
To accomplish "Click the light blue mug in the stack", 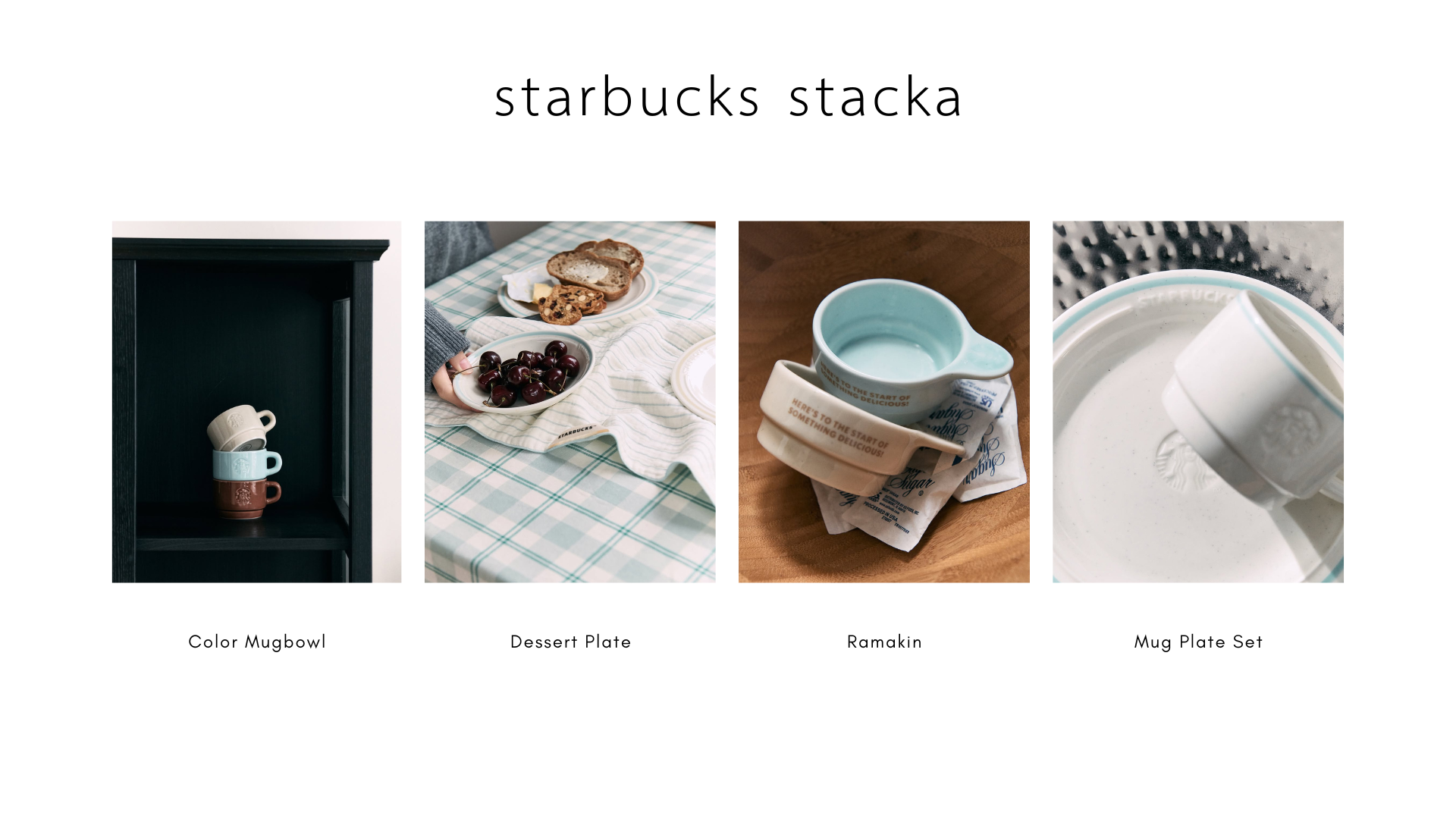I will pyautogui.click(x=246, y=464).
